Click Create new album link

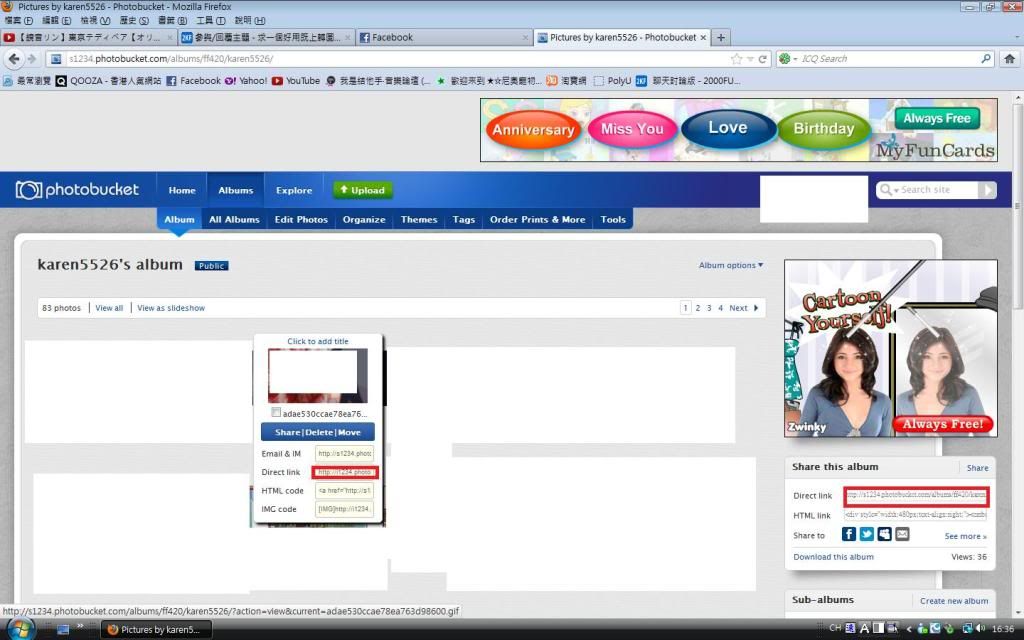[x=954, y=601]
